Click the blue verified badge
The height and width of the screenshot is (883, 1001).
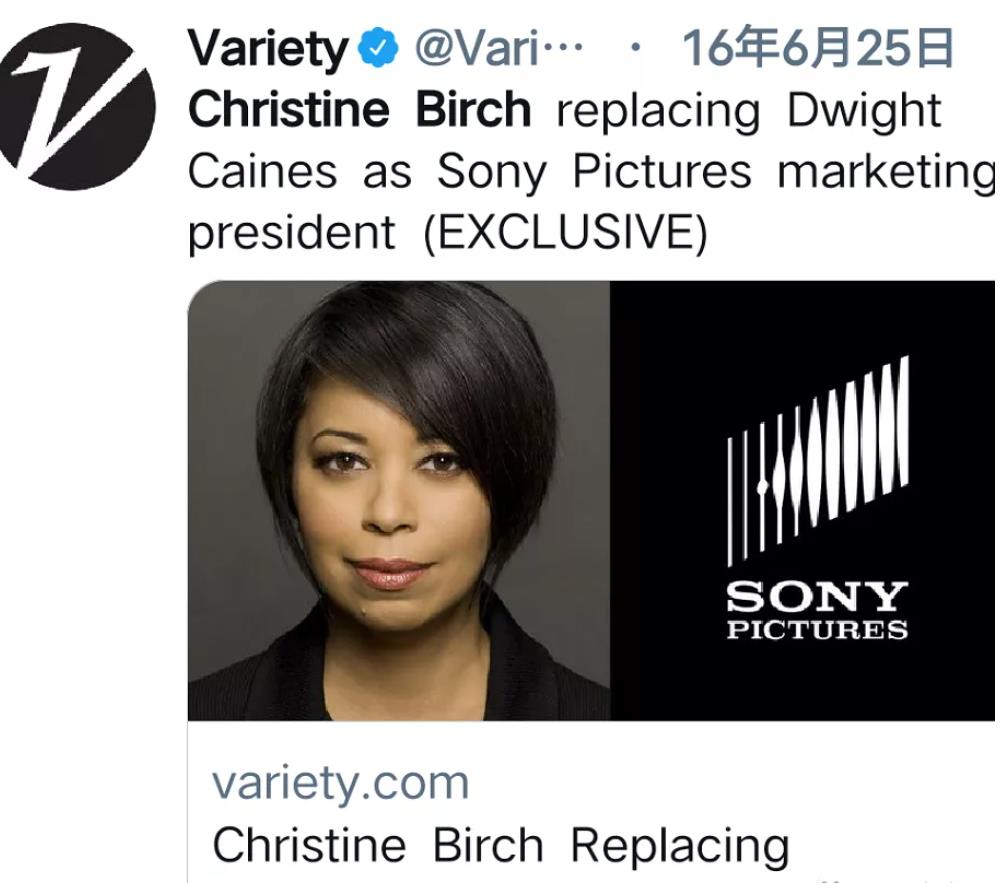pyautogui.click(x=380, y=49)
